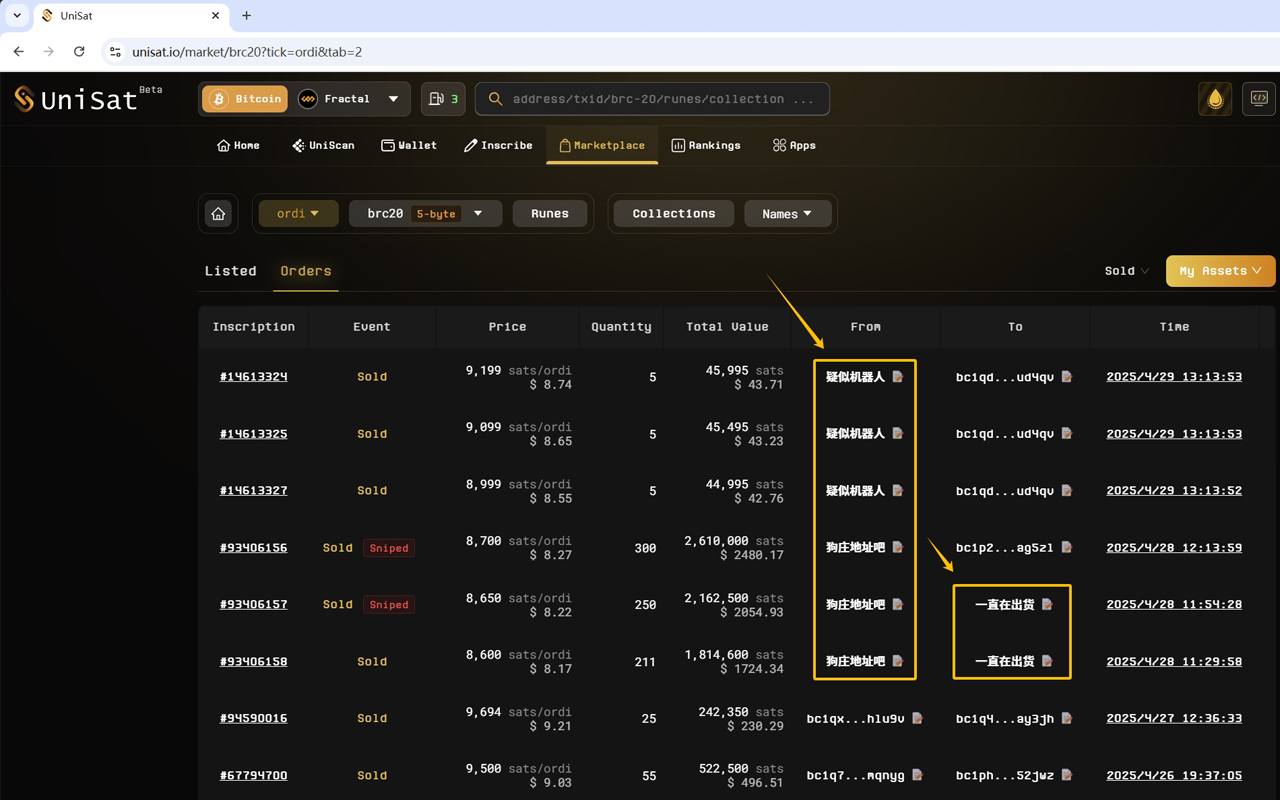This screenshot has height=800, width=1280.
Task: Open the Rankings menu item
Action: pyautogui.click(x=706, y=145)
